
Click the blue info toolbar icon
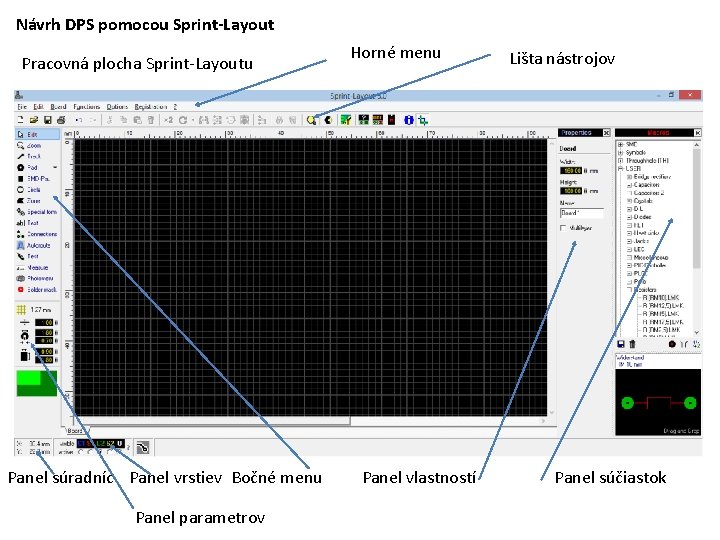pos(408,120)
